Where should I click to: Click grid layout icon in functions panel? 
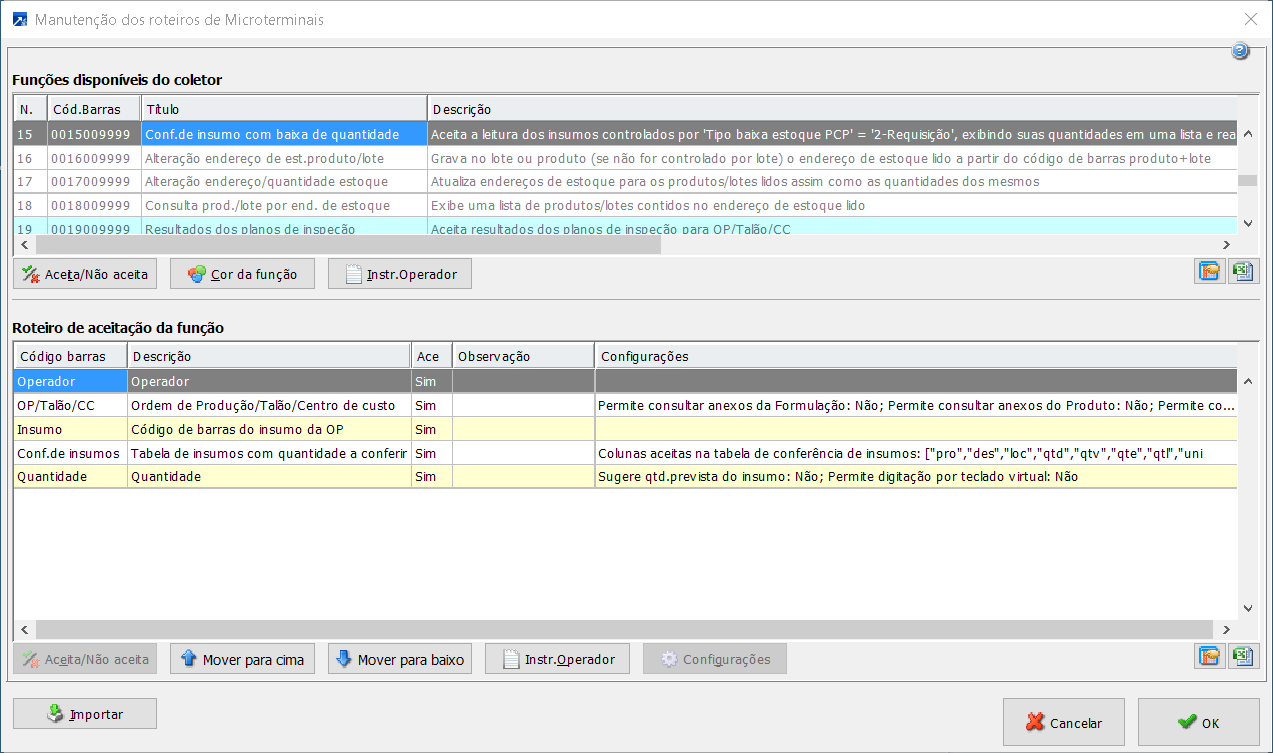(1210, 273)
